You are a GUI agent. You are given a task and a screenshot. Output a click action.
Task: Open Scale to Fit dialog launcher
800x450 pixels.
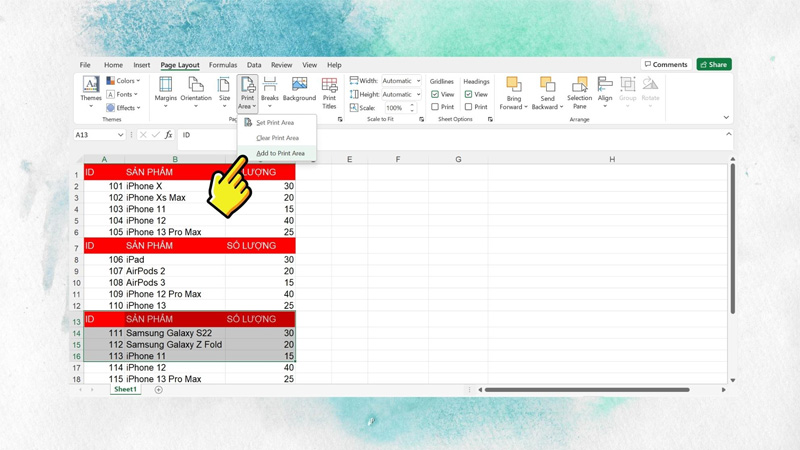[421, 119]
